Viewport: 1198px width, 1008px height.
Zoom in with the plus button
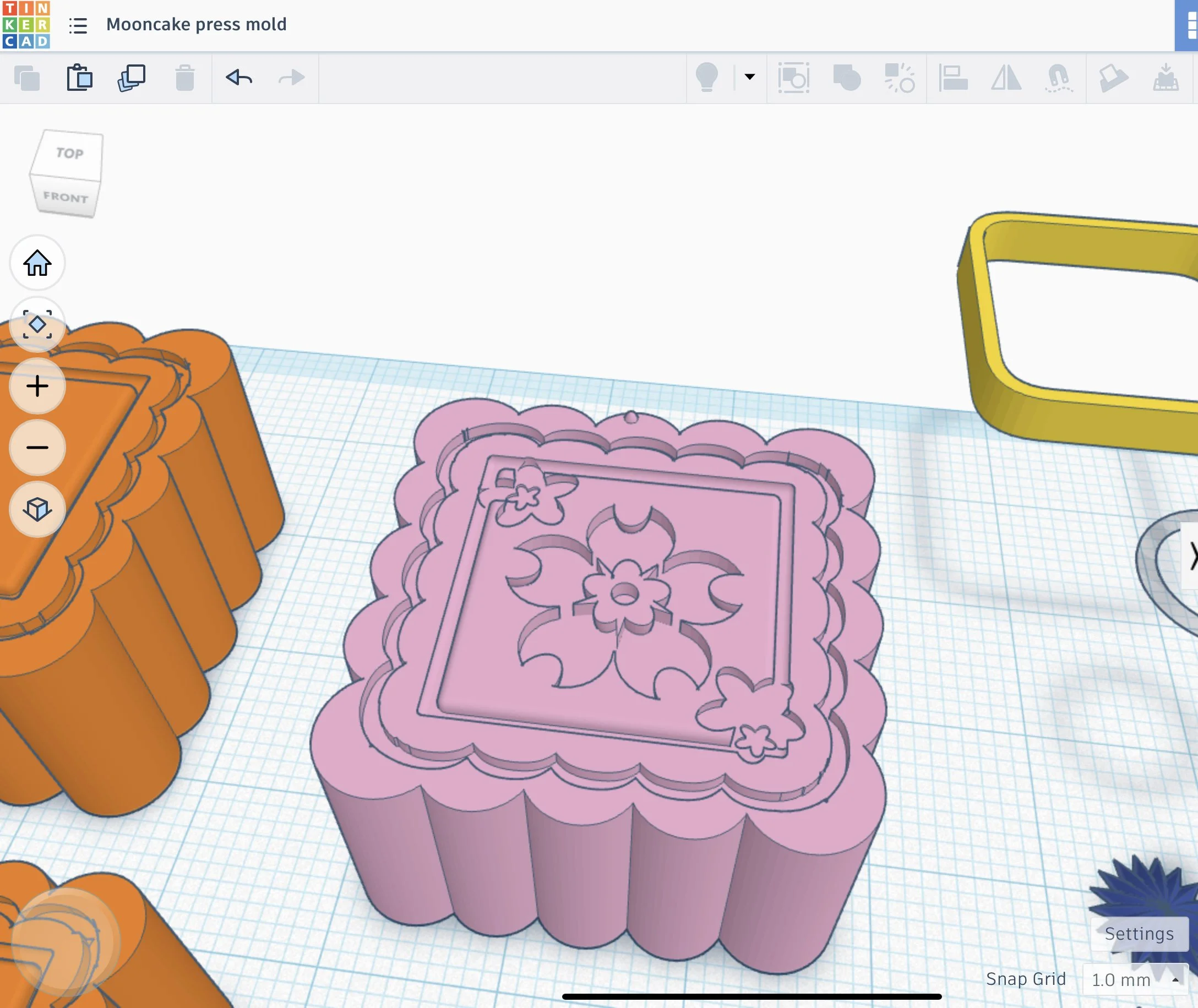click(38, 386)
